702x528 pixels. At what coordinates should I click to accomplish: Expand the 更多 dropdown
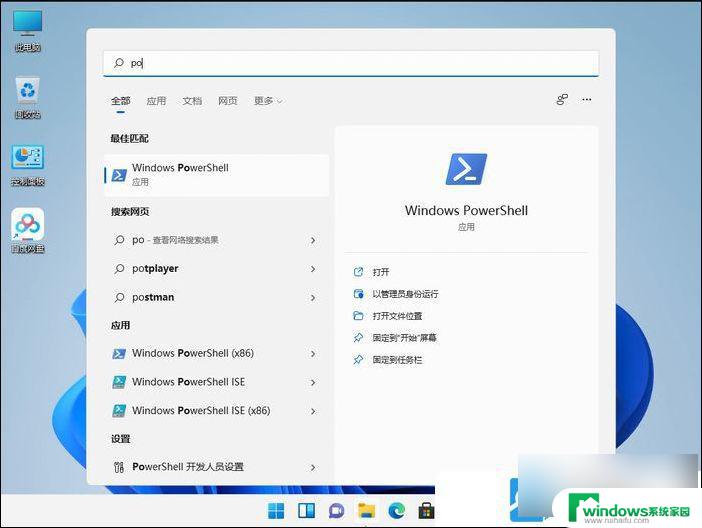pos(268,101)
